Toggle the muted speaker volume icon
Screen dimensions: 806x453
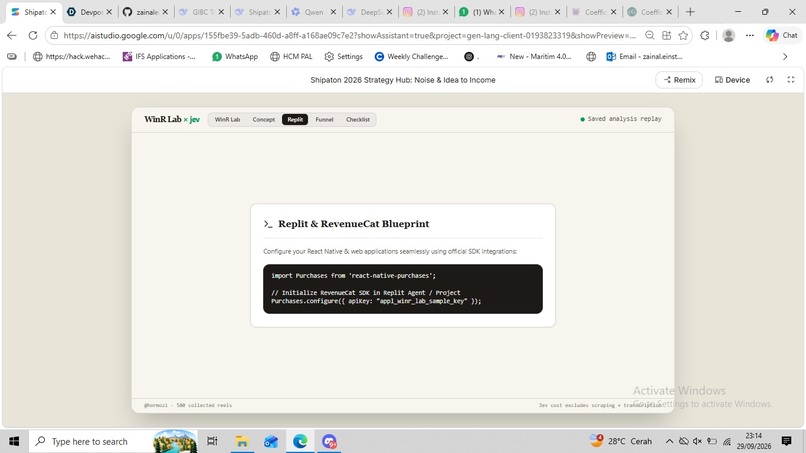(698, 441)
